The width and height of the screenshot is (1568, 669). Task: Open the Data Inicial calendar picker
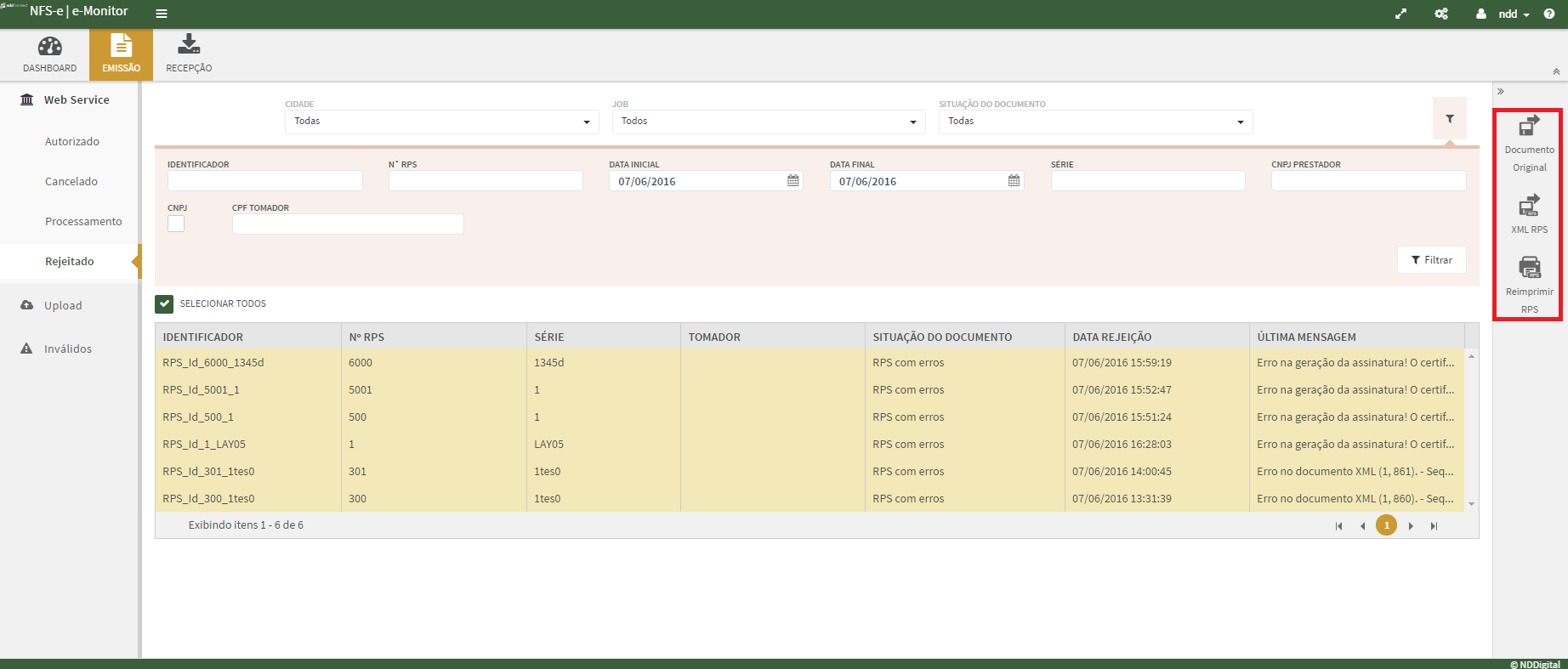coord(793,181)
